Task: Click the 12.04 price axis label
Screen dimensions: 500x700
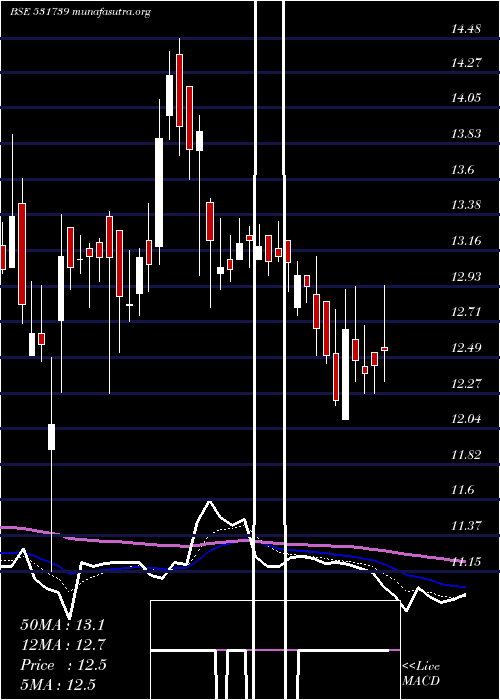Action: tap(466, 419)
